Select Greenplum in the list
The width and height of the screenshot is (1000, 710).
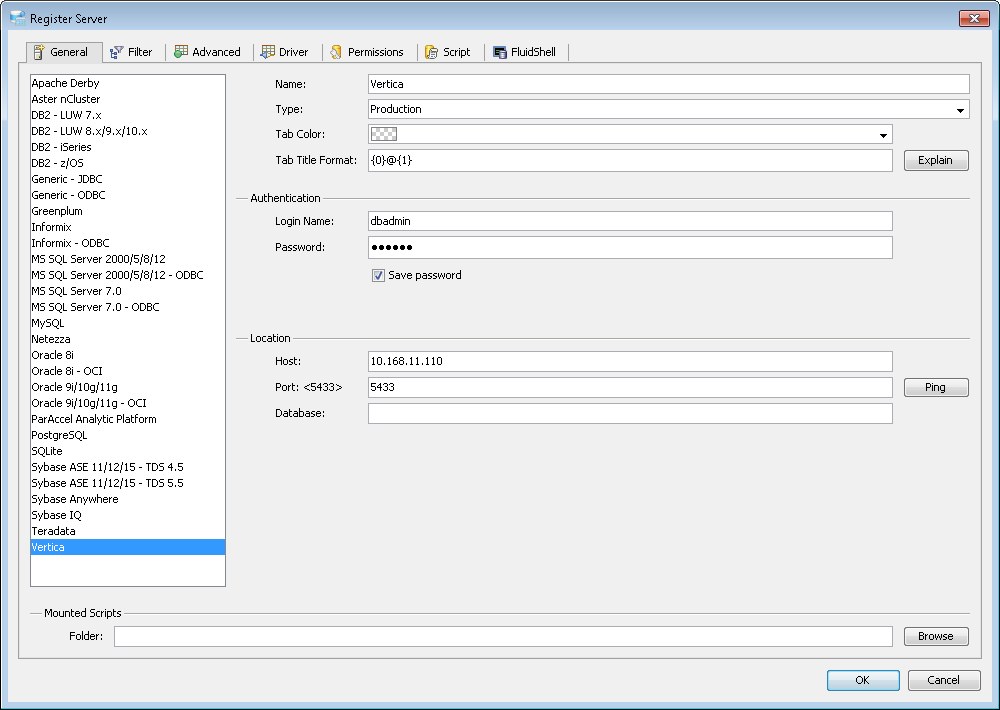(x=128, y=211)
